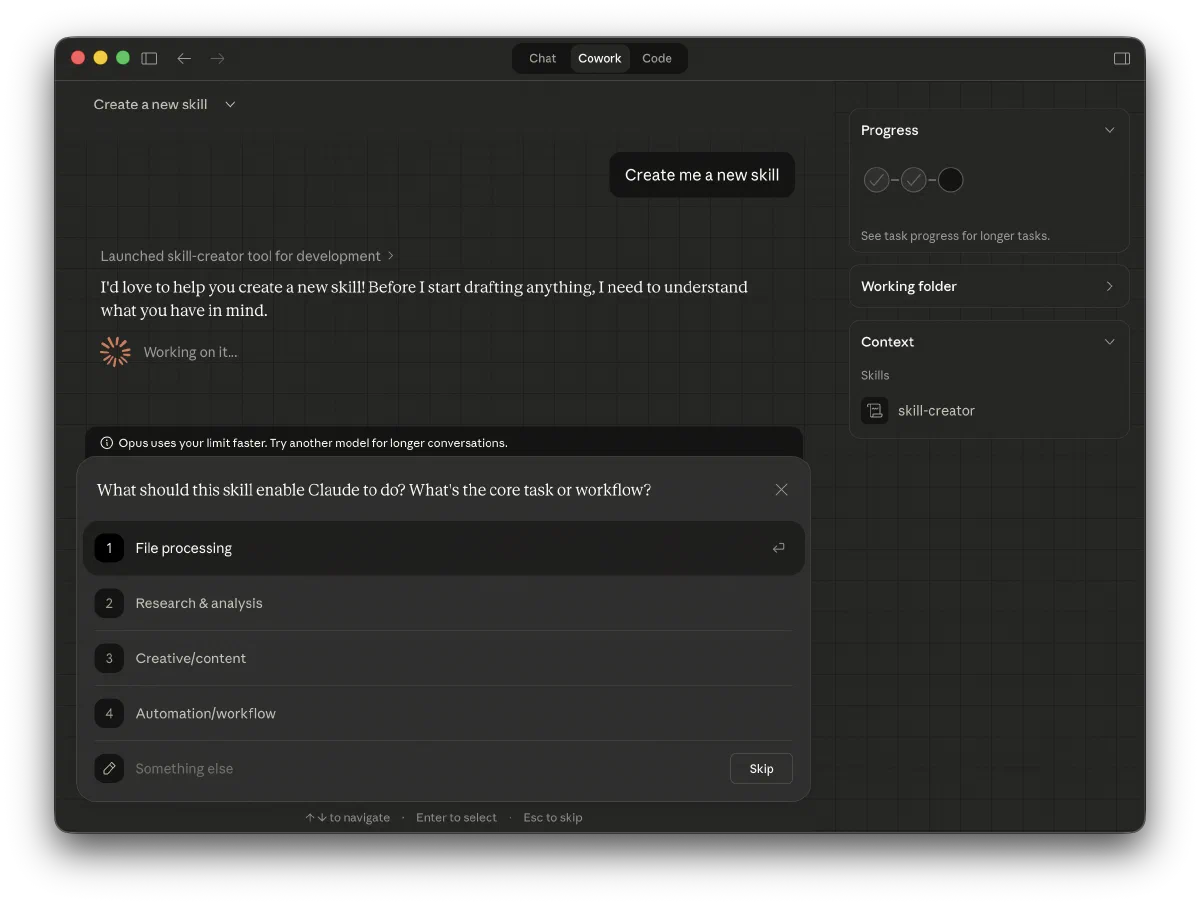Click the skill-creator scroll icon
The image size is (1200, 905).
click(x=875, y=411)
